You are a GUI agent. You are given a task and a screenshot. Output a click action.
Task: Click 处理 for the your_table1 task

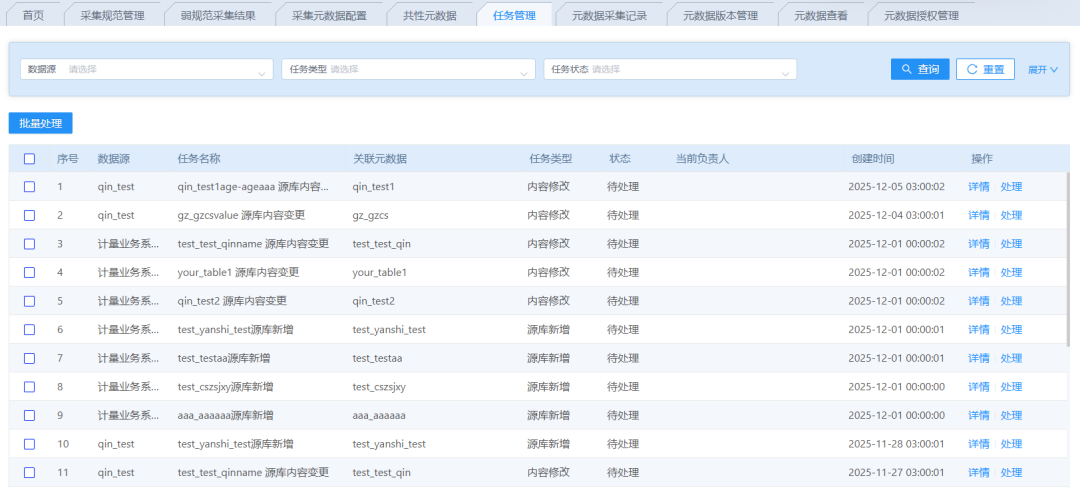click(x=1011, y=272)
